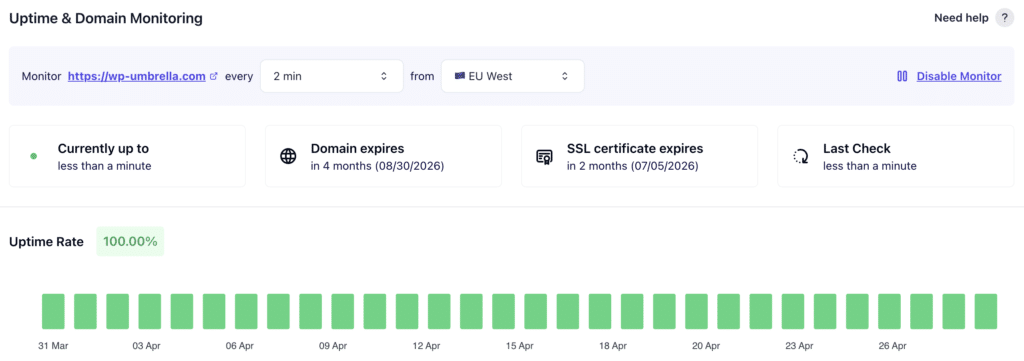Click the 15 Apr date label
This screenshot has width=1024, height=361.
click(x=520, y=345)
